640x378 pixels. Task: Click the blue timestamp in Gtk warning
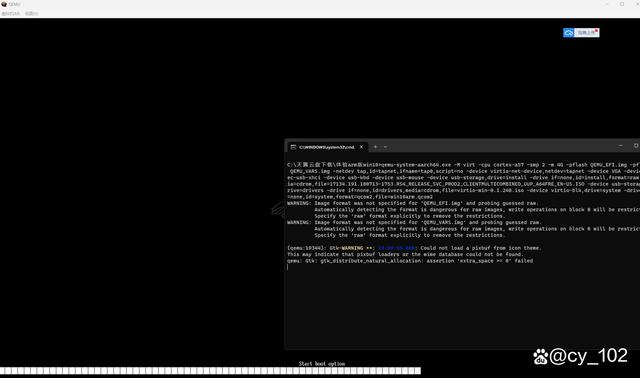point(396,248)
